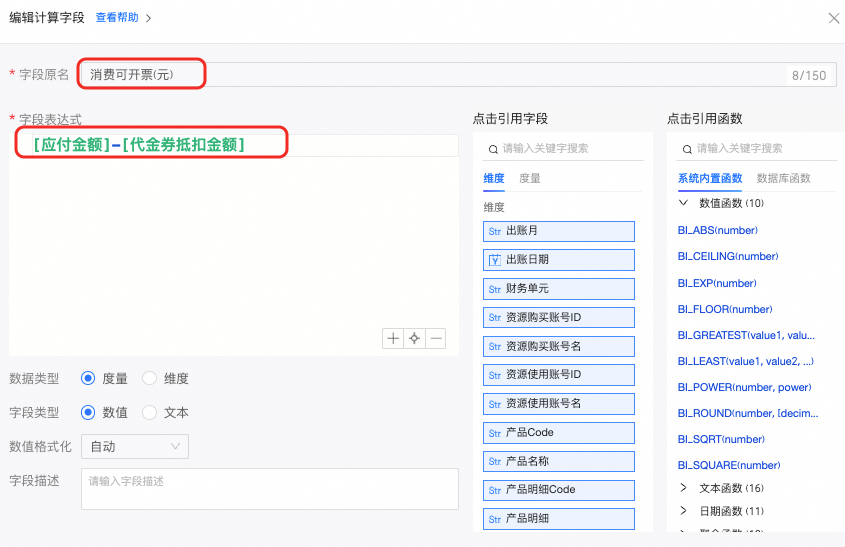Click the 字段描述 text area
Screen dimensions: 845x547
point(269,489)
